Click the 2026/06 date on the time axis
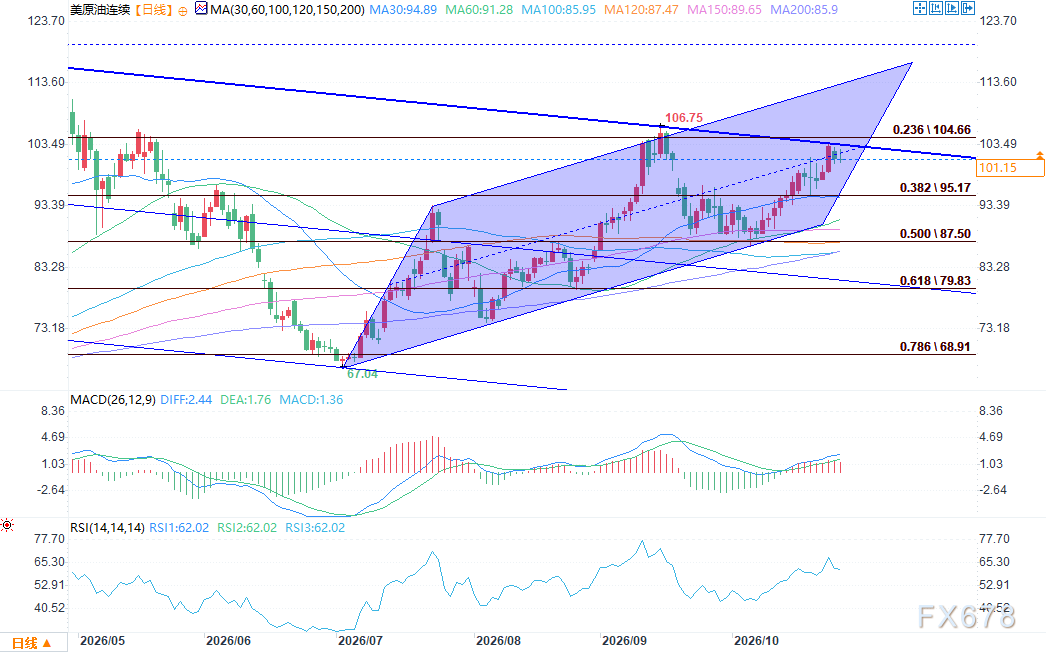 pyautogui.click(x=228, y=641)
